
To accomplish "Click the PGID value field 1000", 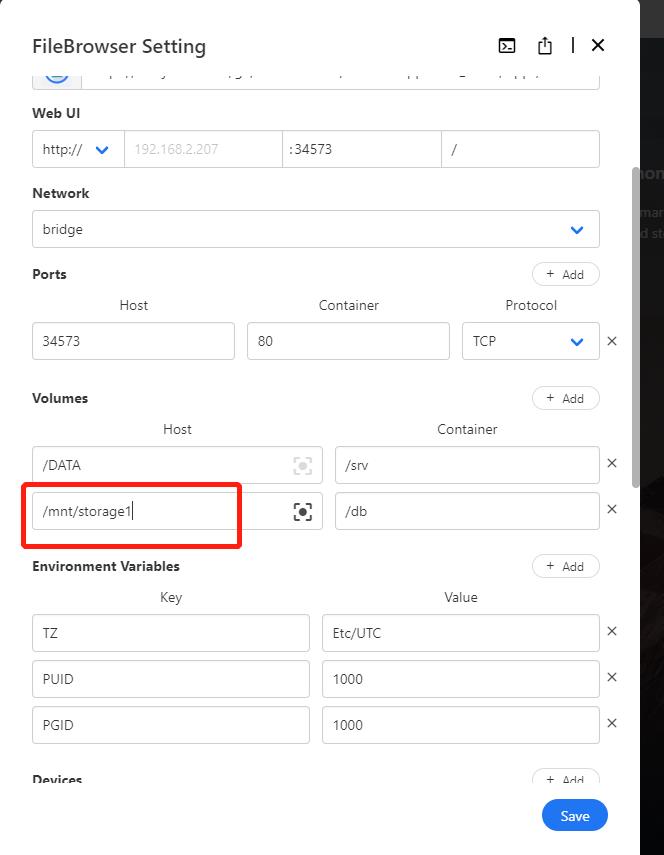I will point(461,725).
